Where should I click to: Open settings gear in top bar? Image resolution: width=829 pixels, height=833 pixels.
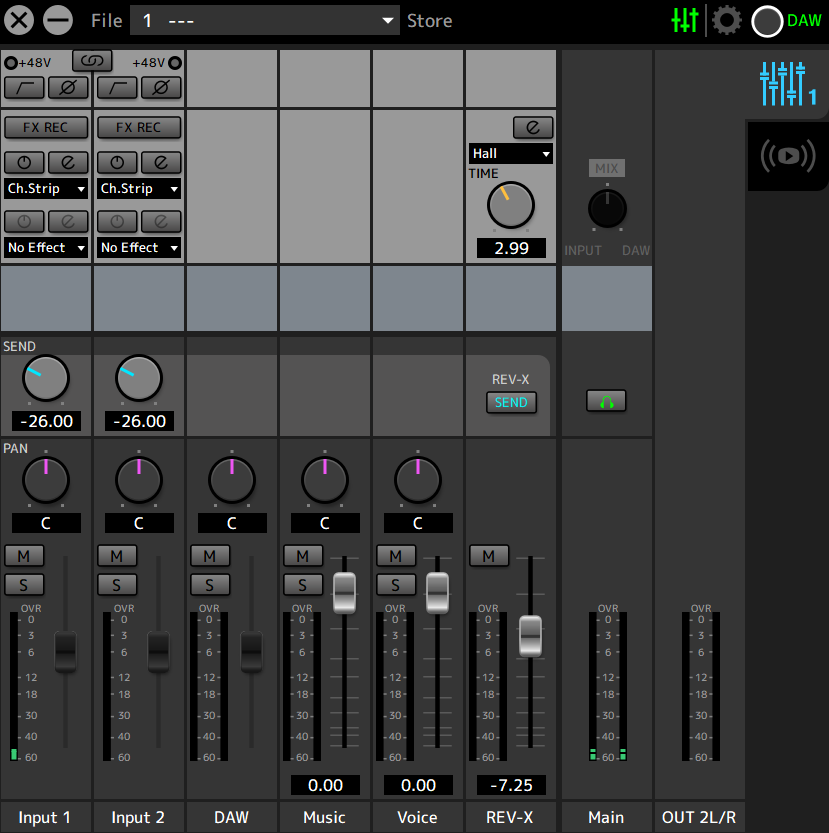[x=726, y=20]
